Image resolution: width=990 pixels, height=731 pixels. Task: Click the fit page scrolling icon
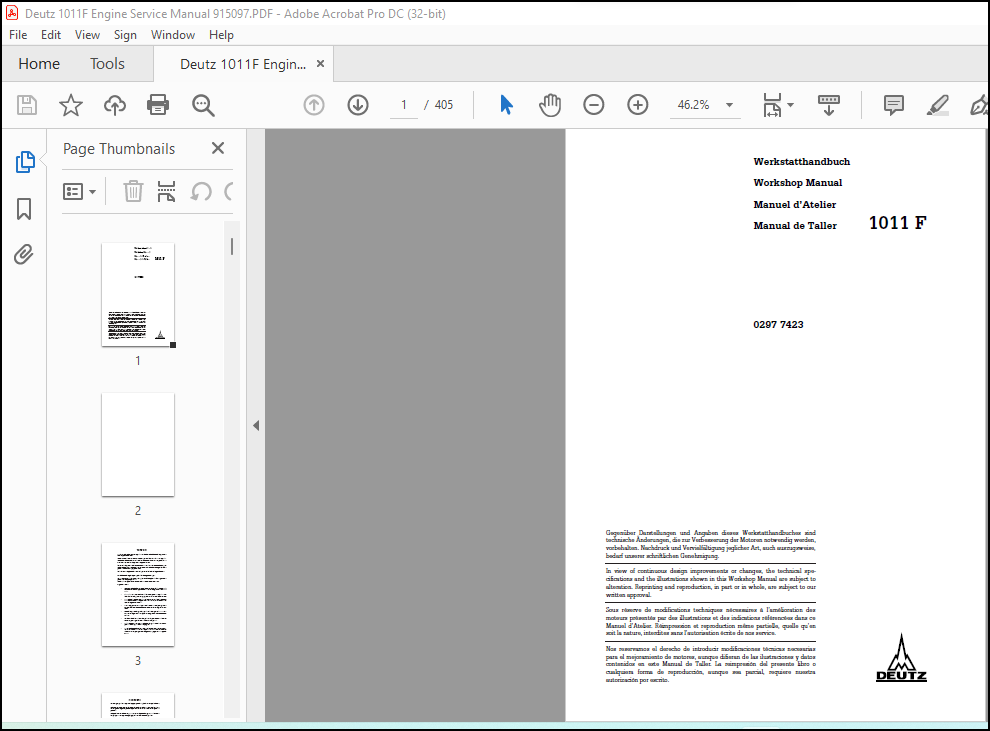pyautogui.click(x=772, y=105)
